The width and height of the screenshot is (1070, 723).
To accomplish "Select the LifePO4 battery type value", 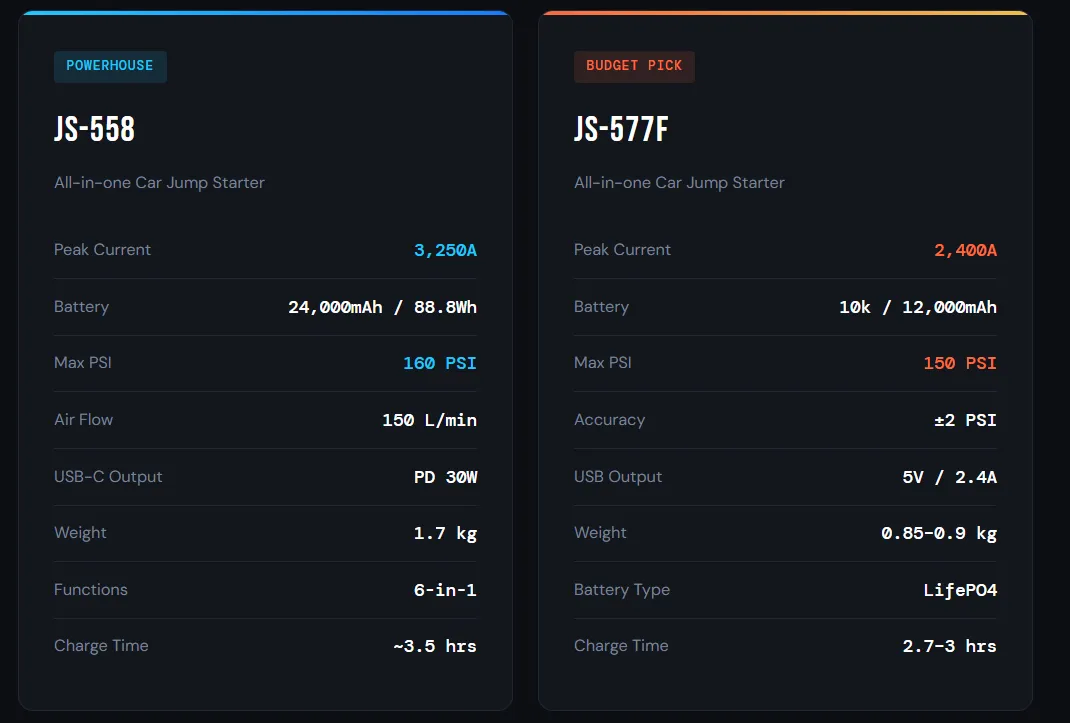I will [960, 590].
